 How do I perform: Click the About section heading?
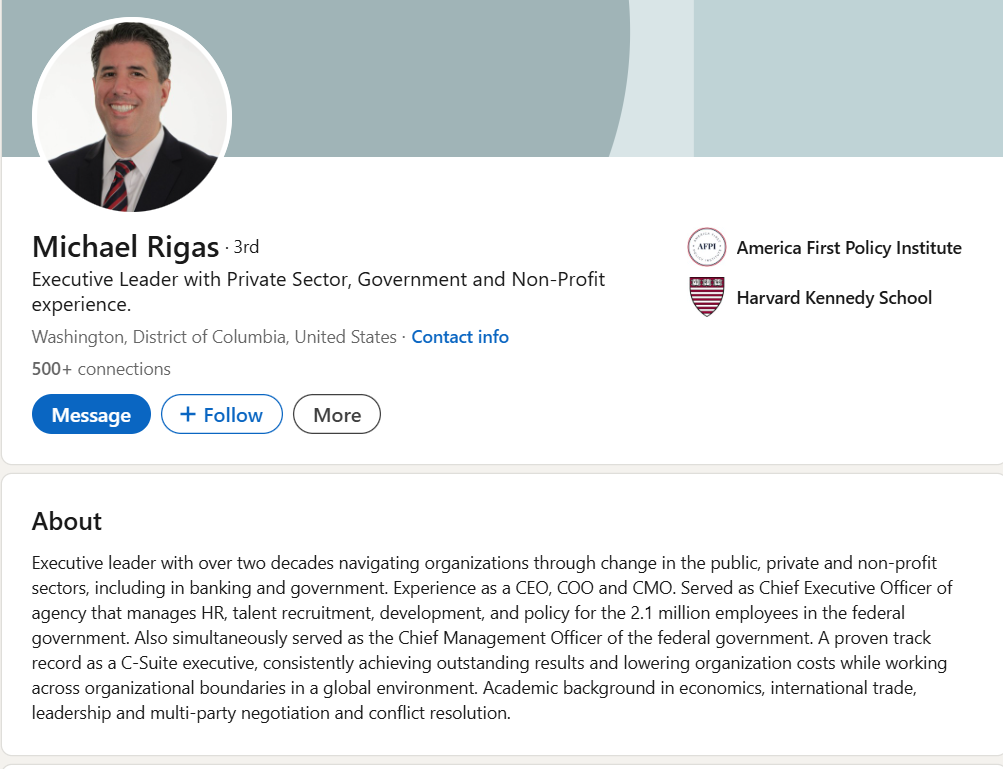67,521
